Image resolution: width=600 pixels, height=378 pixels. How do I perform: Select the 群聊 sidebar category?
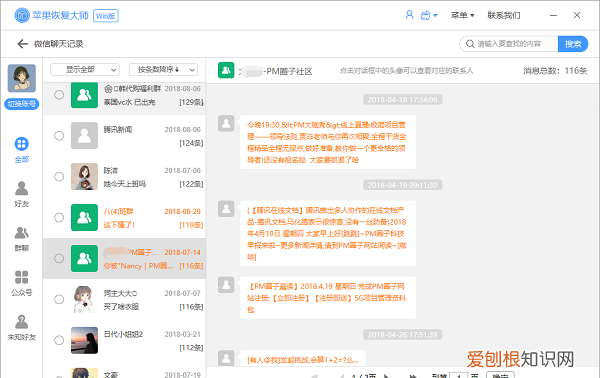point(22,239)
